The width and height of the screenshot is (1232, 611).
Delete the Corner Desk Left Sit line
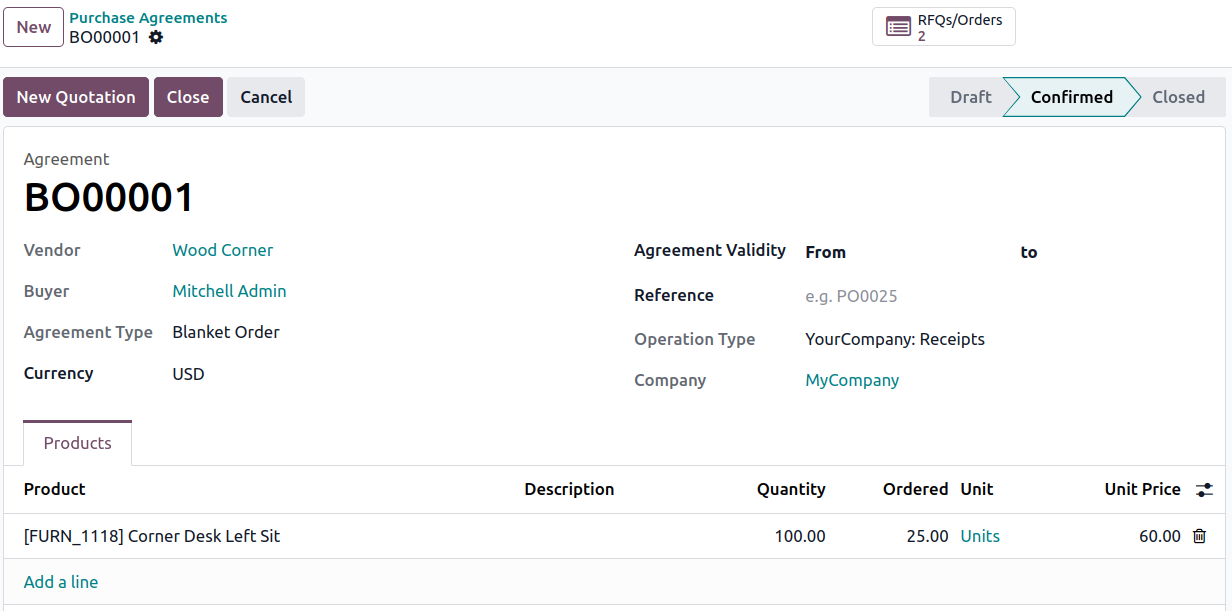click(1199, 536)
